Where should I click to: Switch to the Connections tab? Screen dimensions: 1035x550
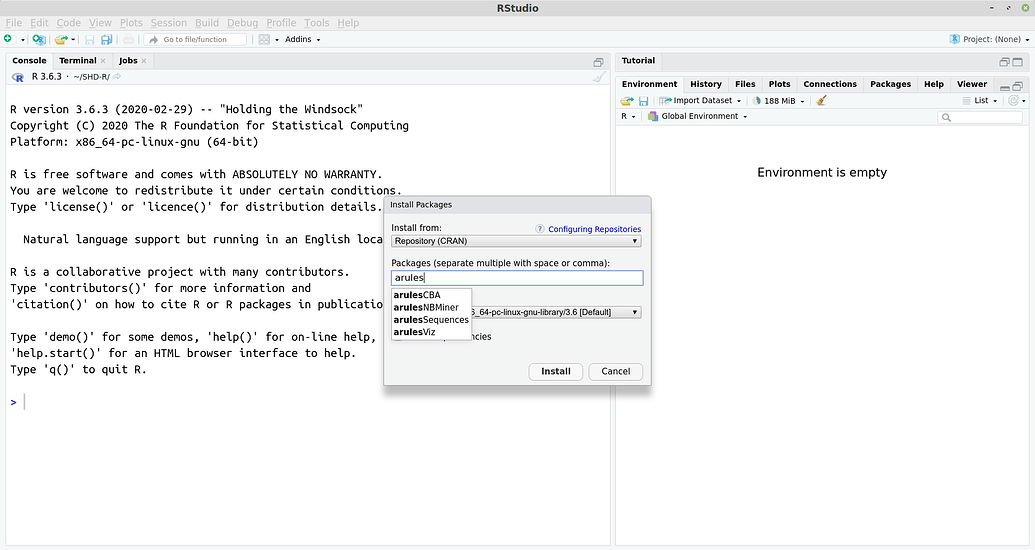click(830, 84)
